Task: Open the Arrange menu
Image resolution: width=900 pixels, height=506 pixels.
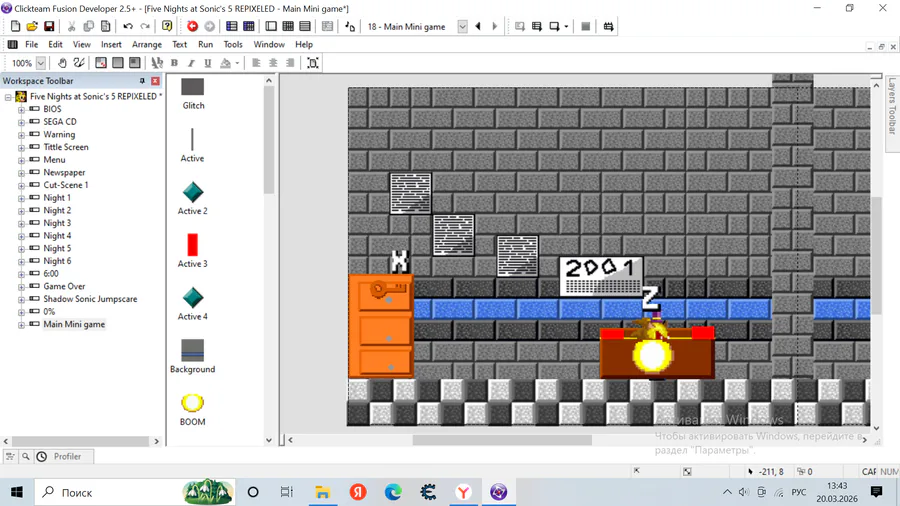Action: pos(147,44)
